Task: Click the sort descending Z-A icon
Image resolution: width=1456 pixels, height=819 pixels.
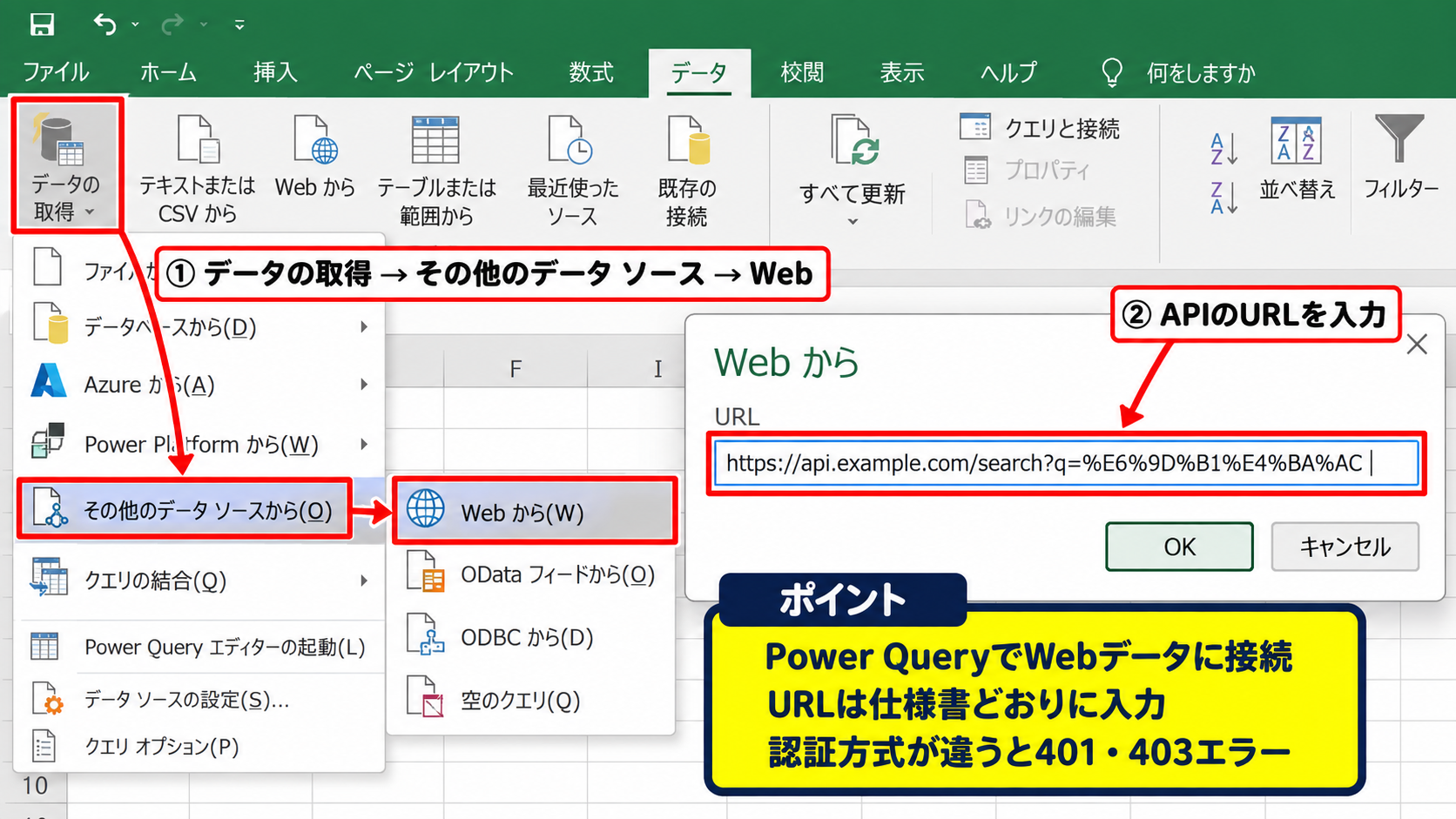Action: coord(1223,198)
